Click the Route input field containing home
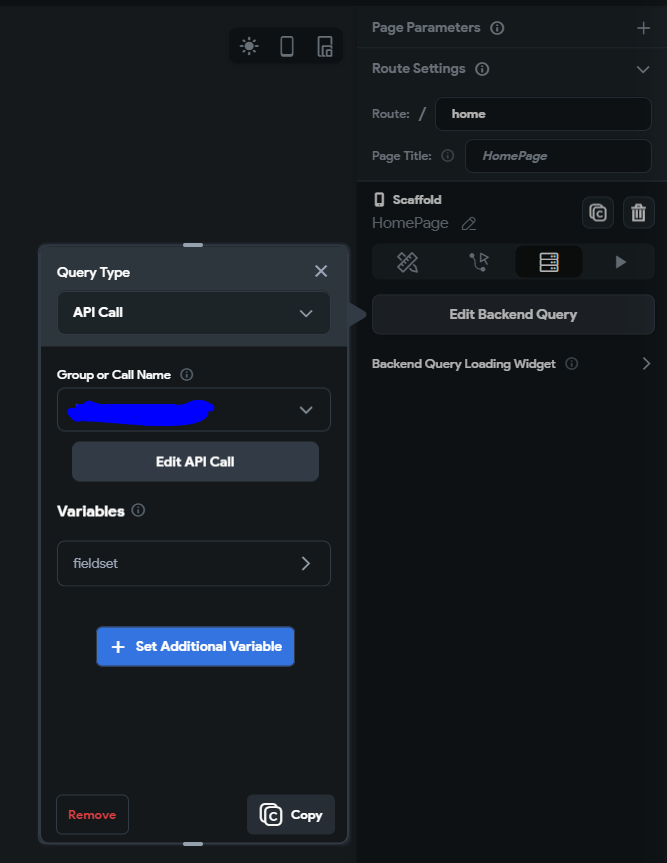Image resolution: width=667 pixels, height=863 pixels. (x=543, y=114)
